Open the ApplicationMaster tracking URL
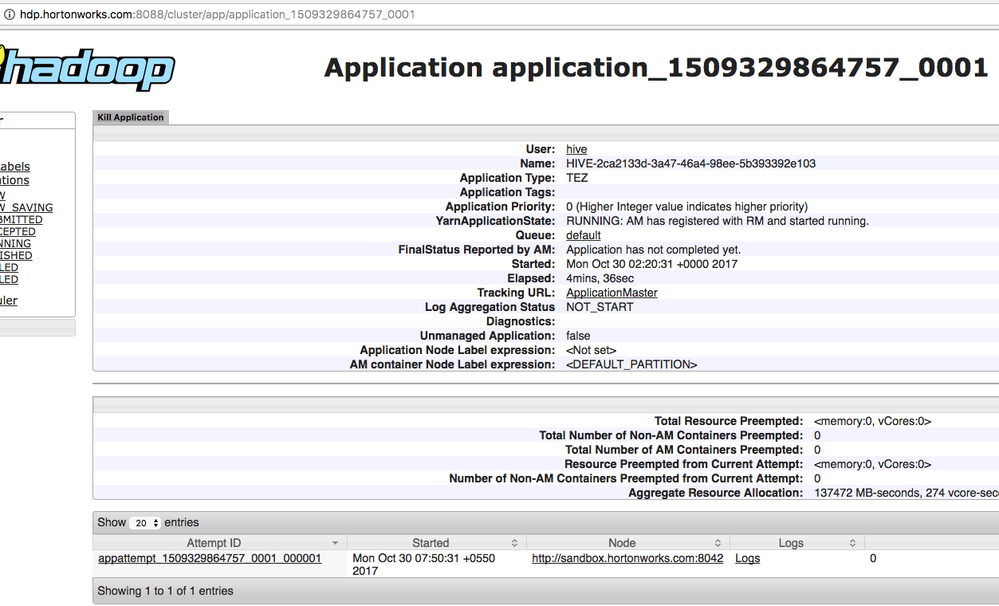The image size is (999, 606). point(611,292)
